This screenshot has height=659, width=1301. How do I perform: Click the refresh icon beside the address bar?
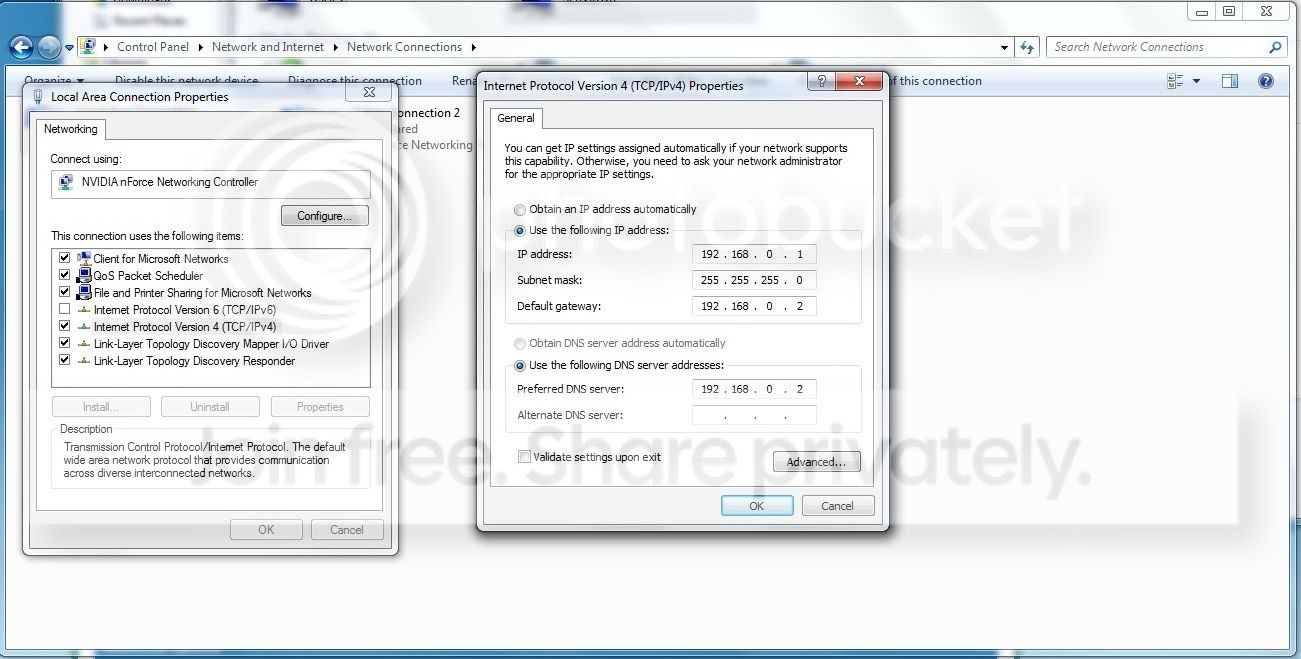1027,47
